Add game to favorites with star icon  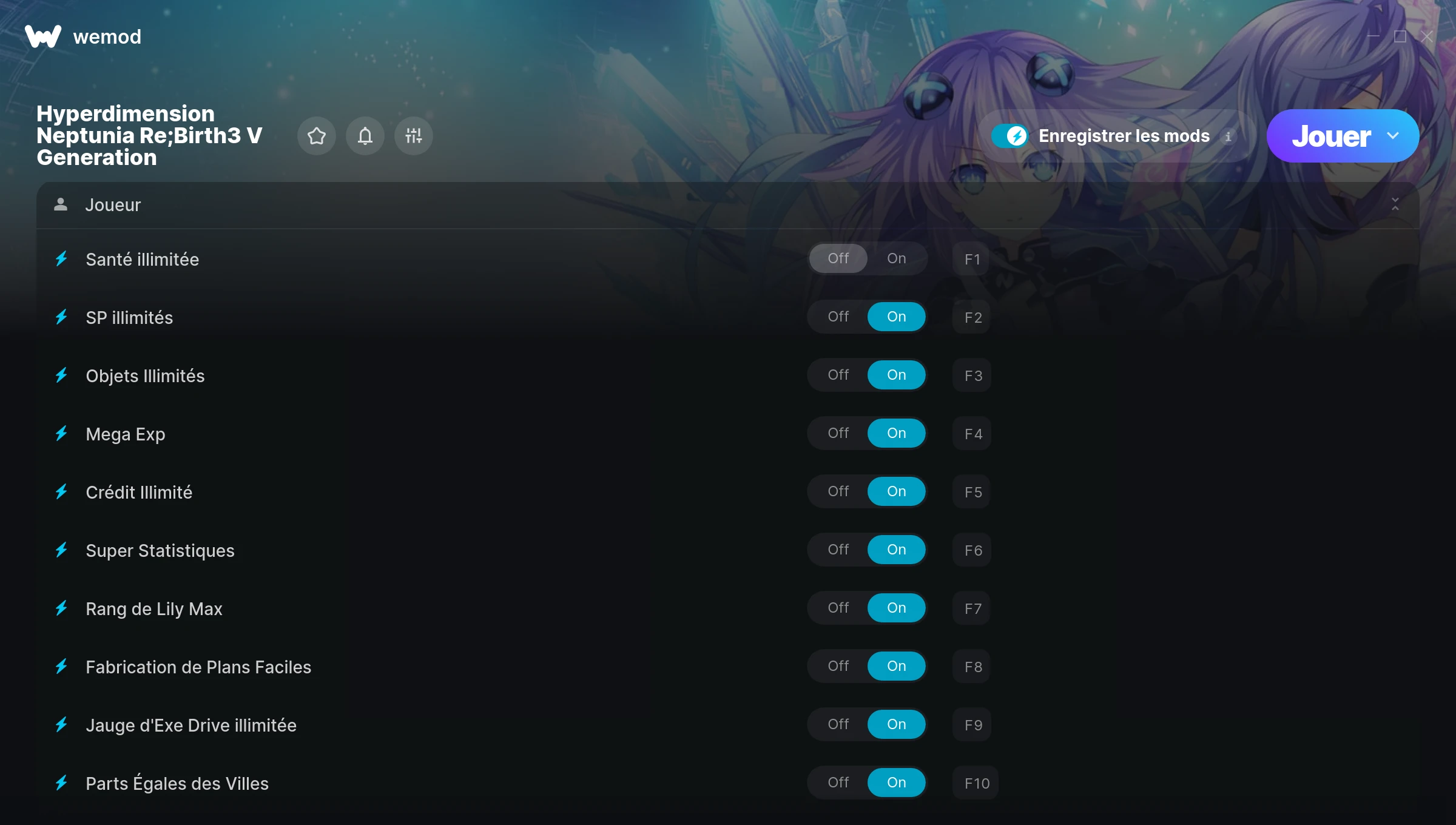pyautogui.click(x=317, y=136)
